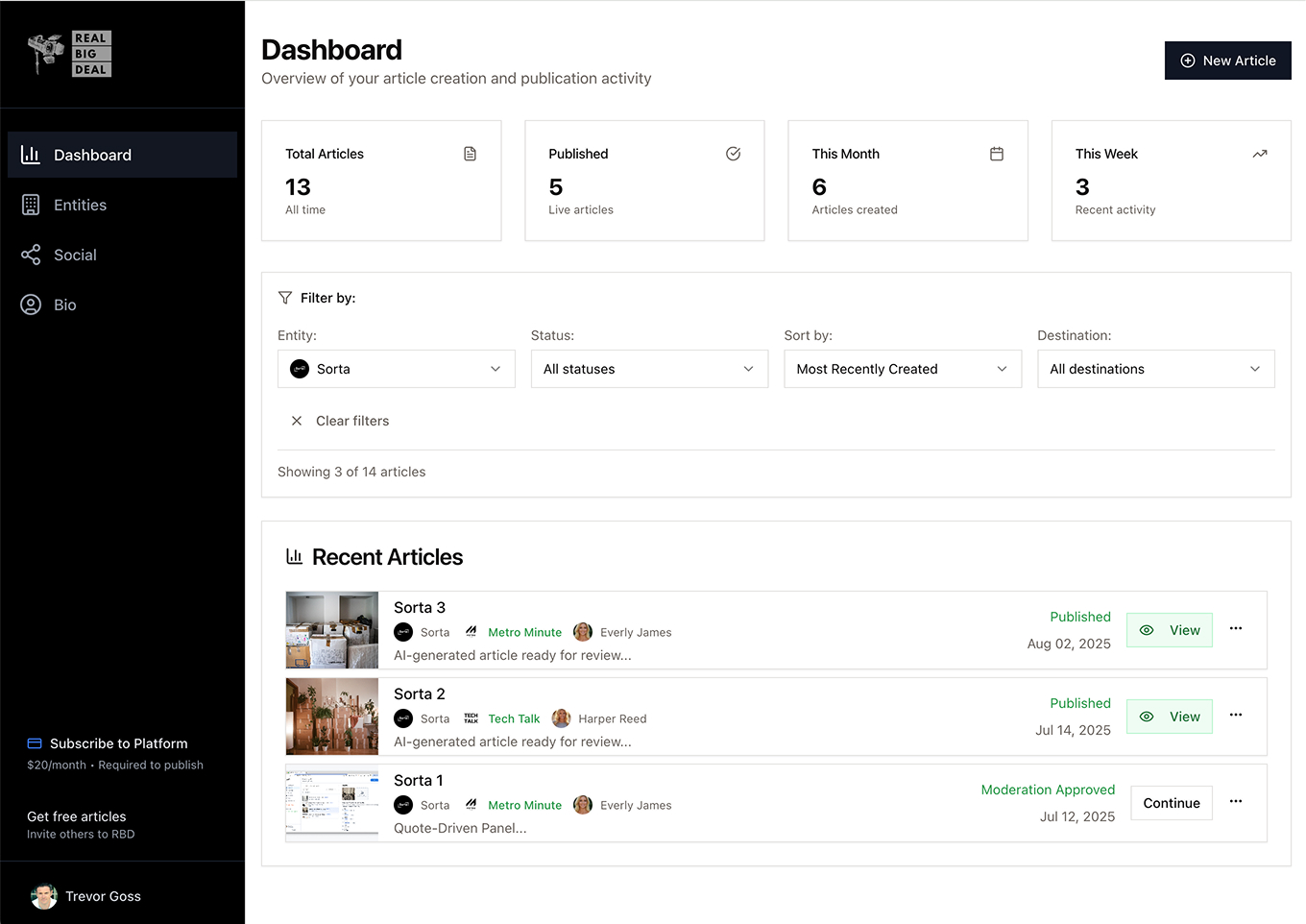
Task: Open the All destinations dropdown
Action: coord(1156,369)
